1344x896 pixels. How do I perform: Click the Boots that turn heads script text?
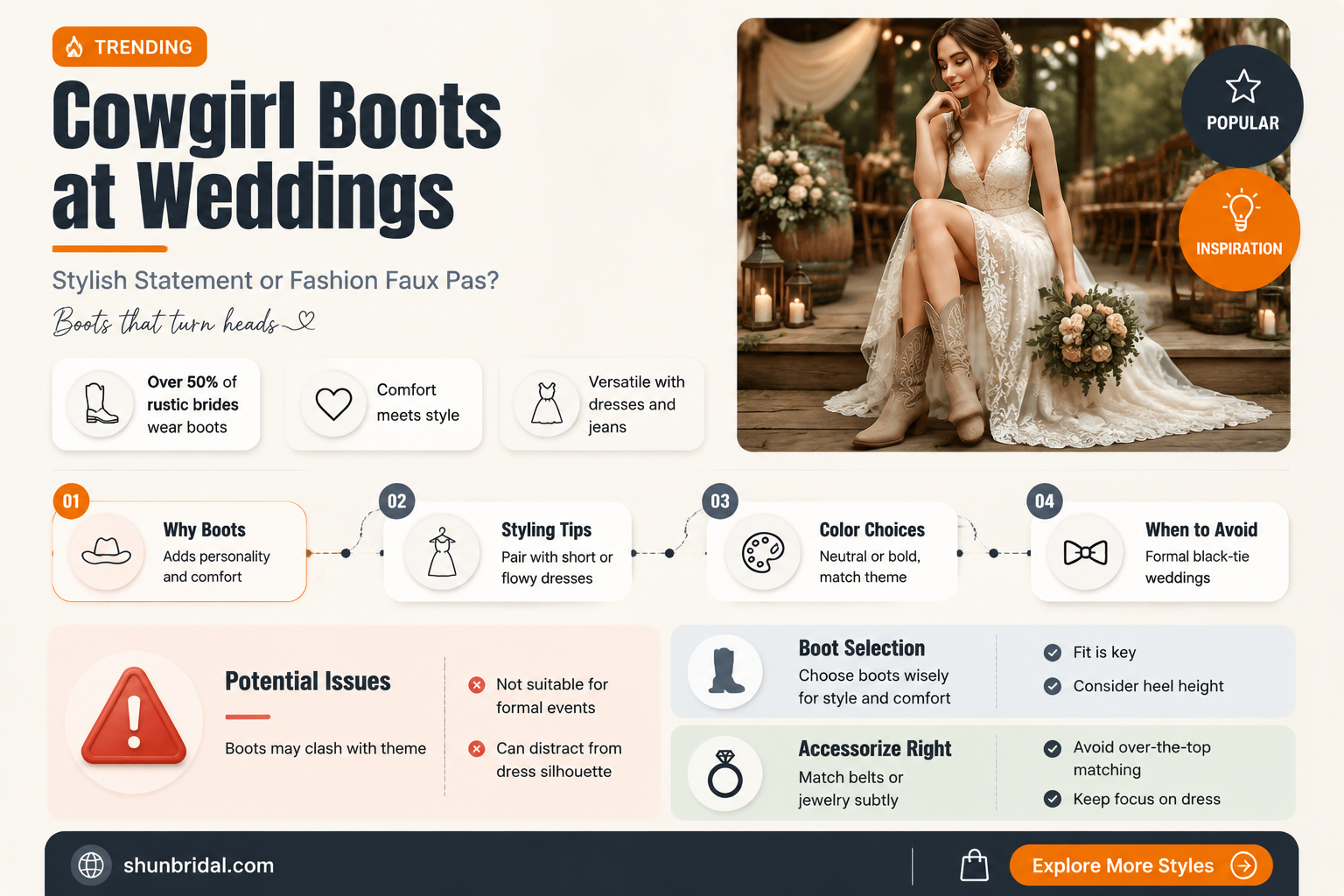(x=184, y=321)
